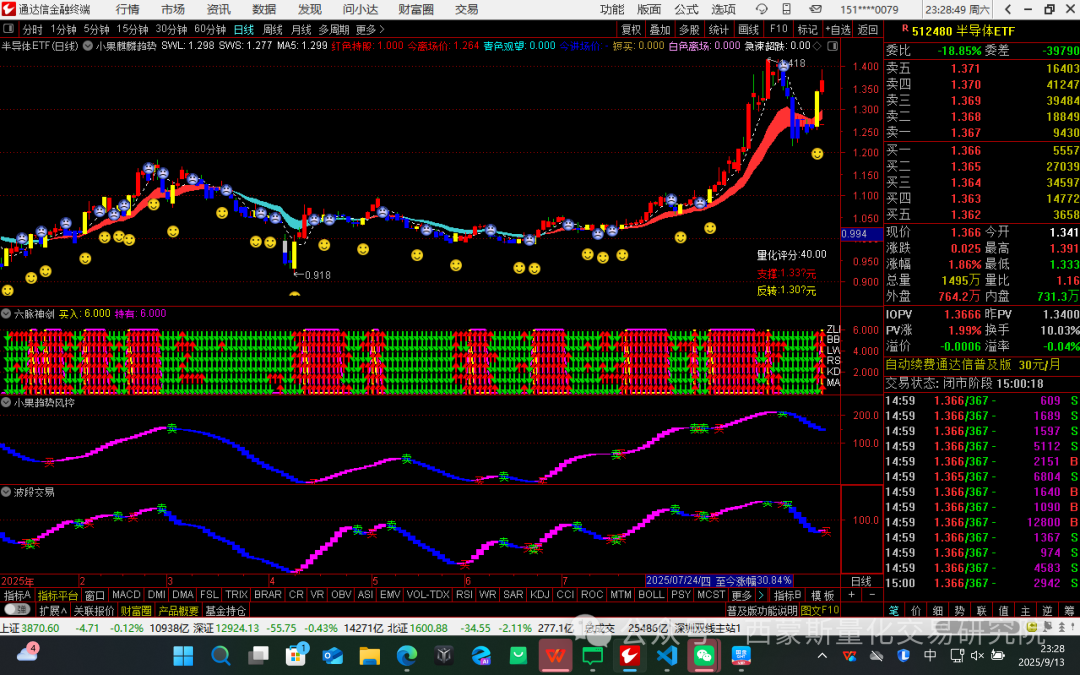Image resolution: width=1080 pixels, height=675 pixels.
Task: Click system clock 23:28 on taskbar
Action: [1052, 648]
